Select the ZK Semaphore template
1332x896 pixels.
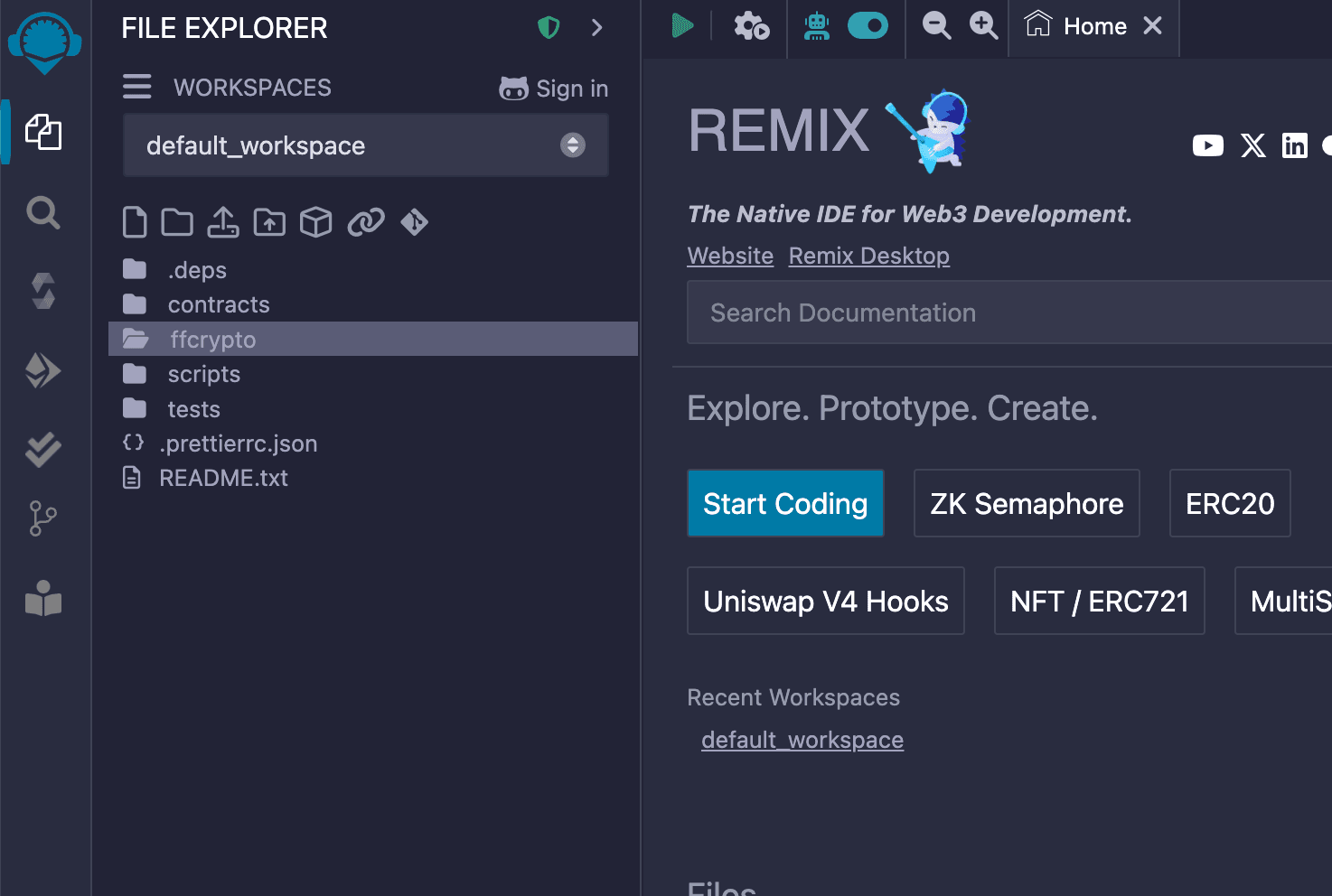click(x=1027, y=503)
